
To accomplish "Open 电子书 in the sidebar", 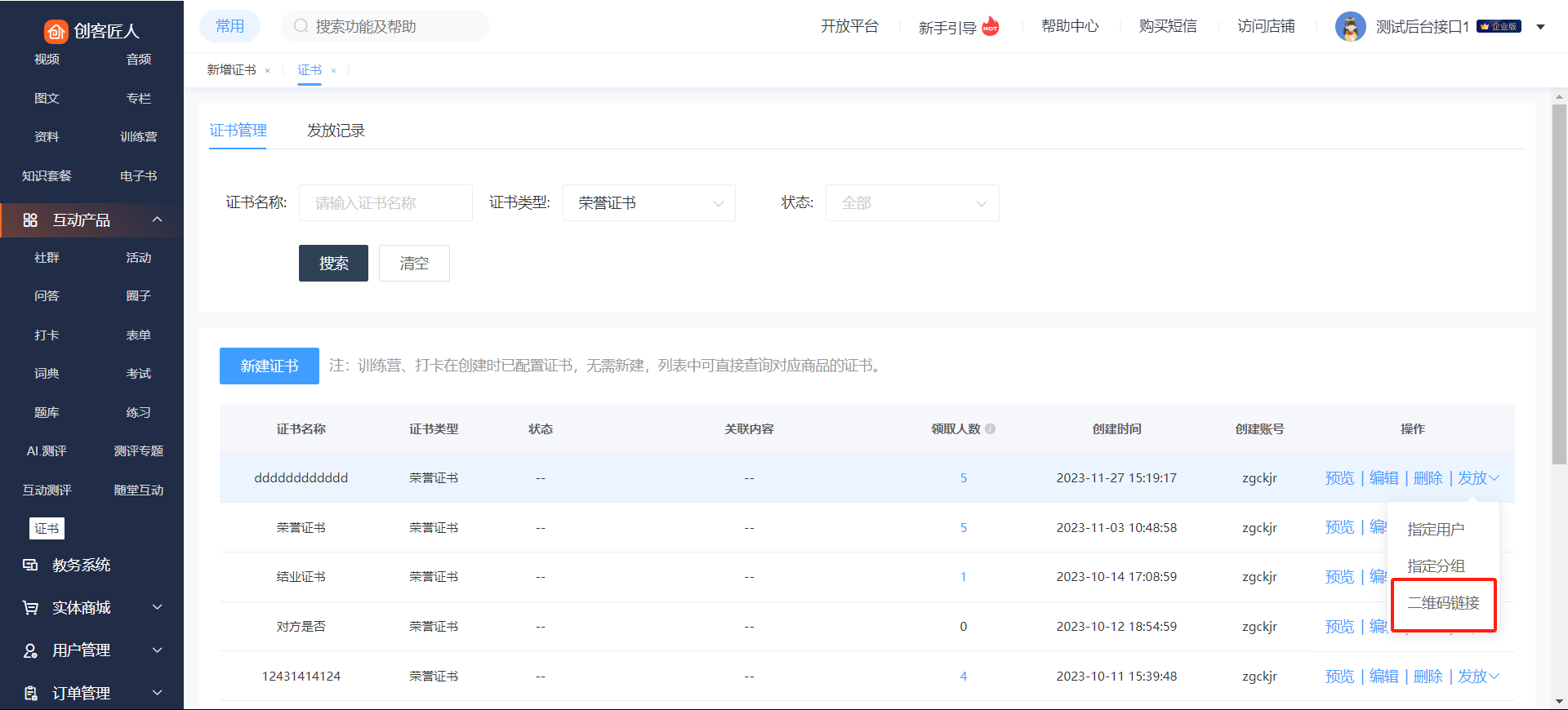I will point(138,176).
